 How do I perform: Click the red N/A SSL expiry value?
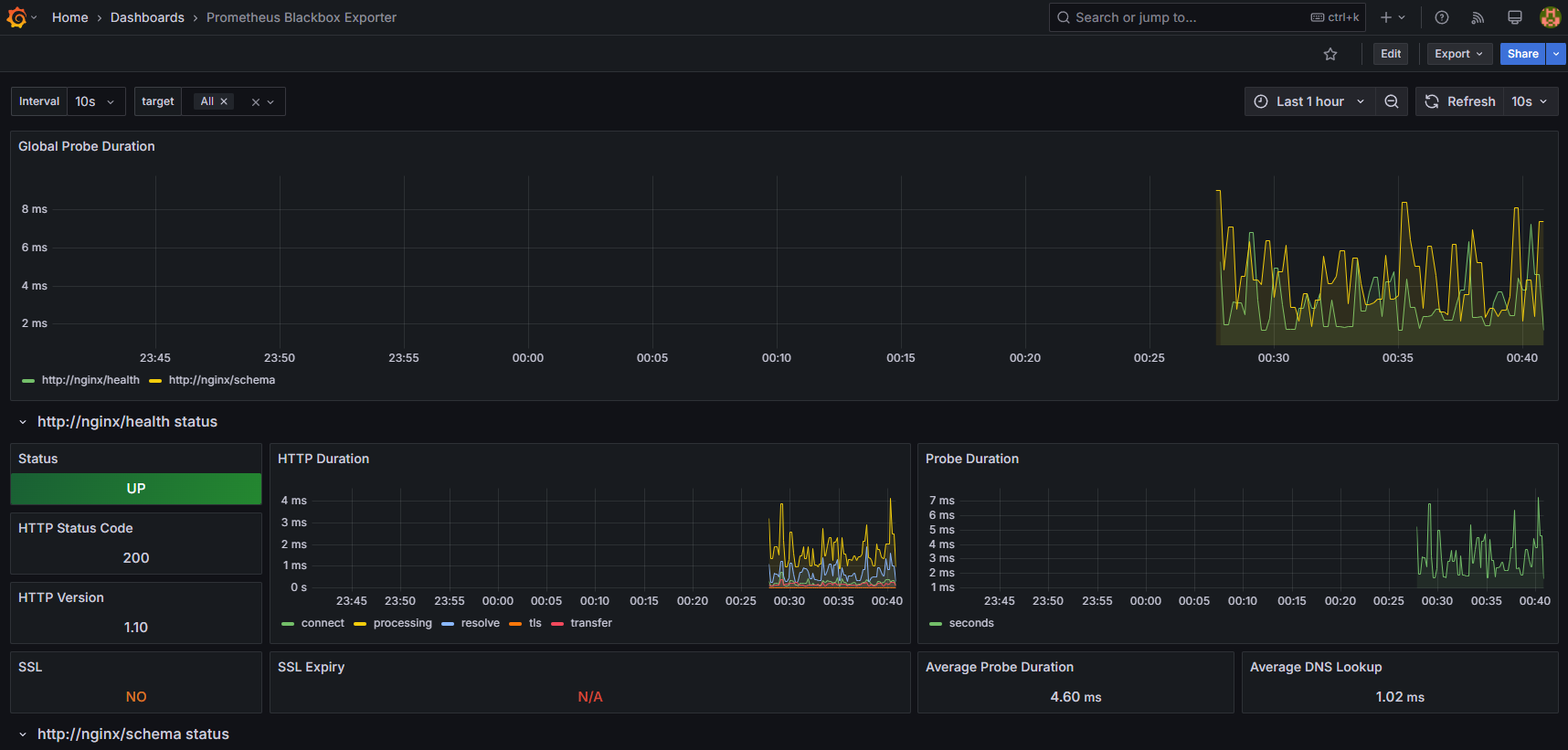(590, 697)
